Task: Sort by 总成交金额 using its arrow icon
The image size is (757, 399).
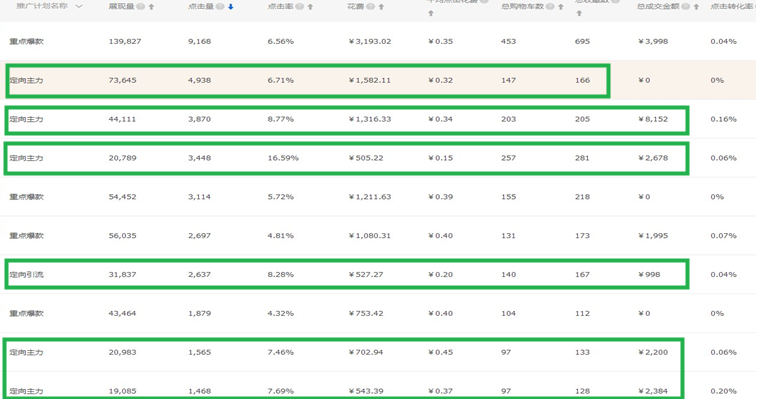Action: [x=696, y=7]
